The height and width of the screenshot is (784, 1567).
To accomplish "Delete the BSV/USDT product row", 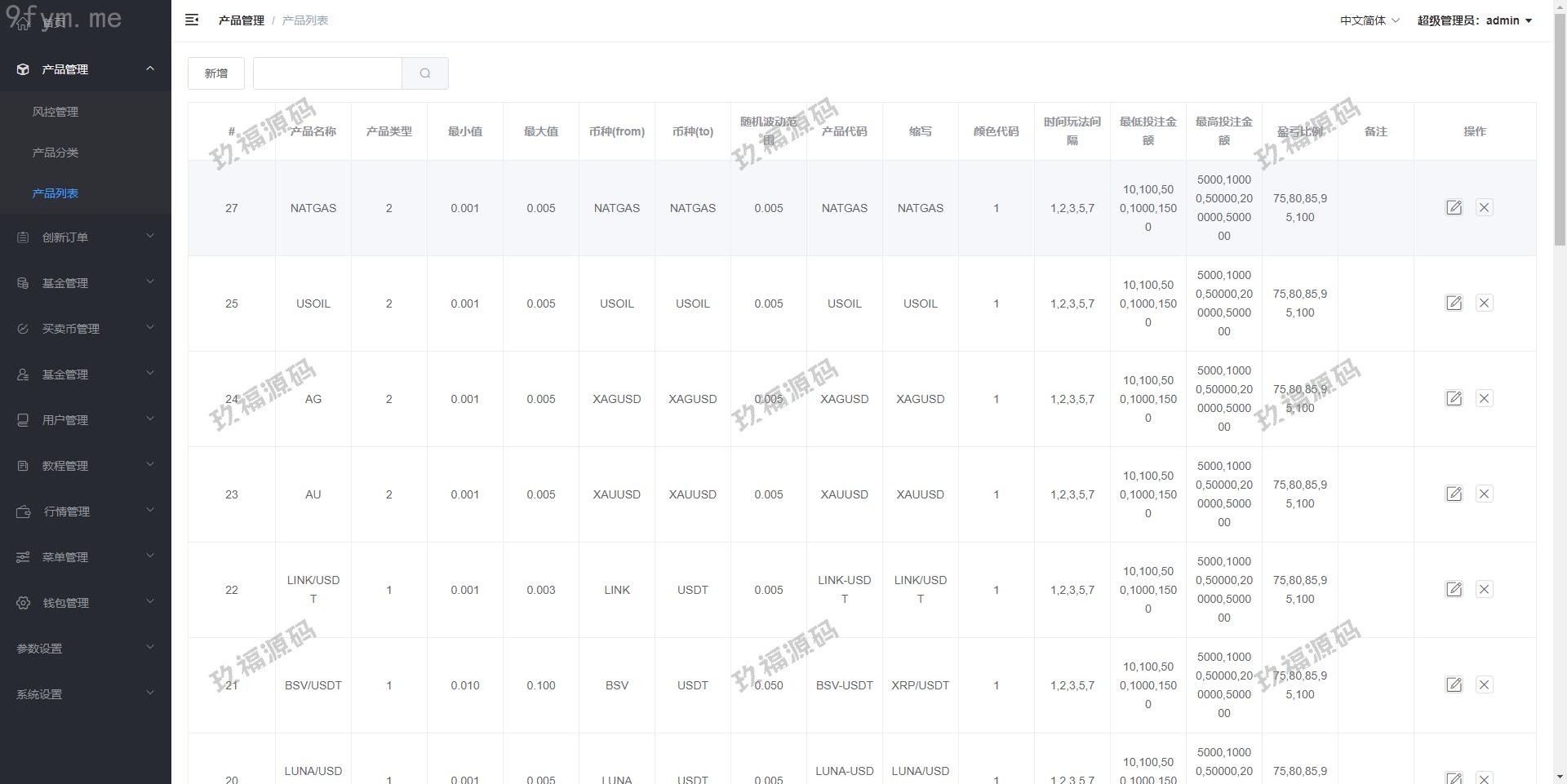I will point(1484,685).
